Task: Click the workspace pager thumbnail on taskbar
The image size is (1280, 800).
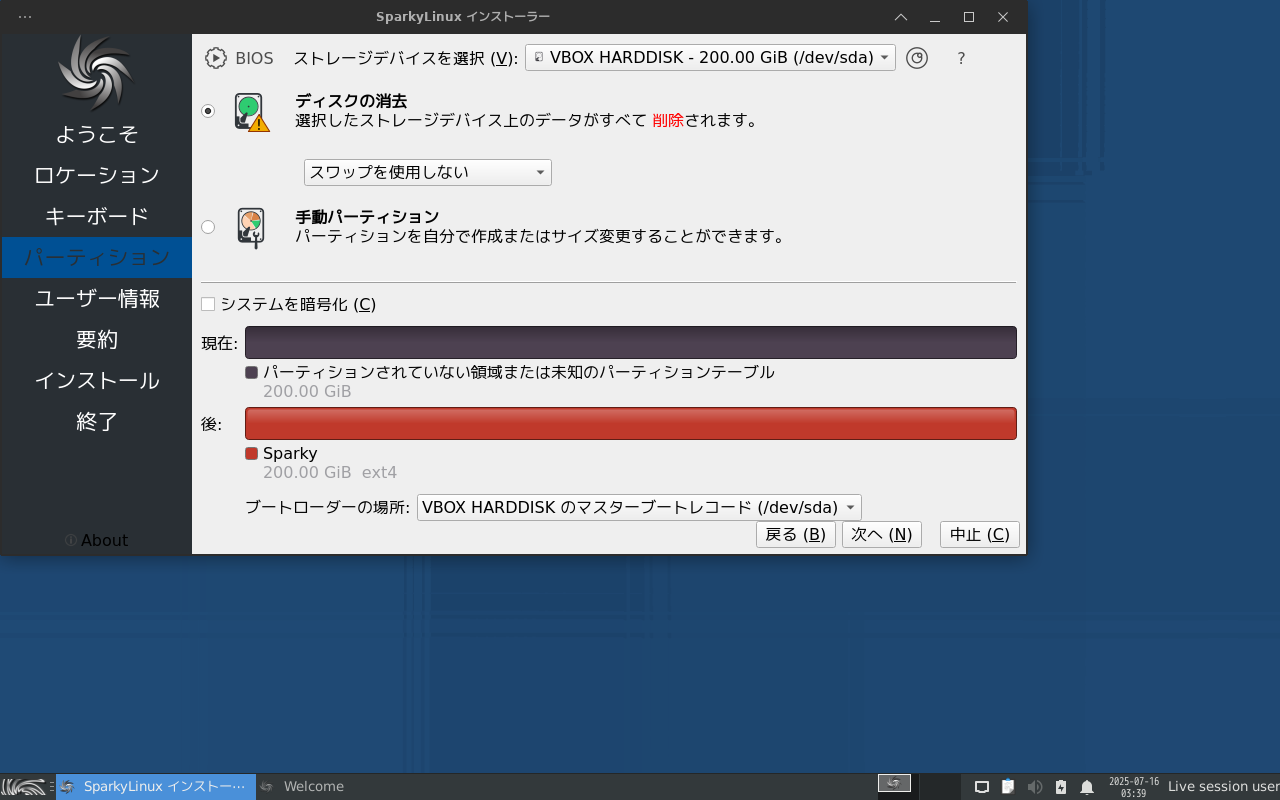Action: 894,784
